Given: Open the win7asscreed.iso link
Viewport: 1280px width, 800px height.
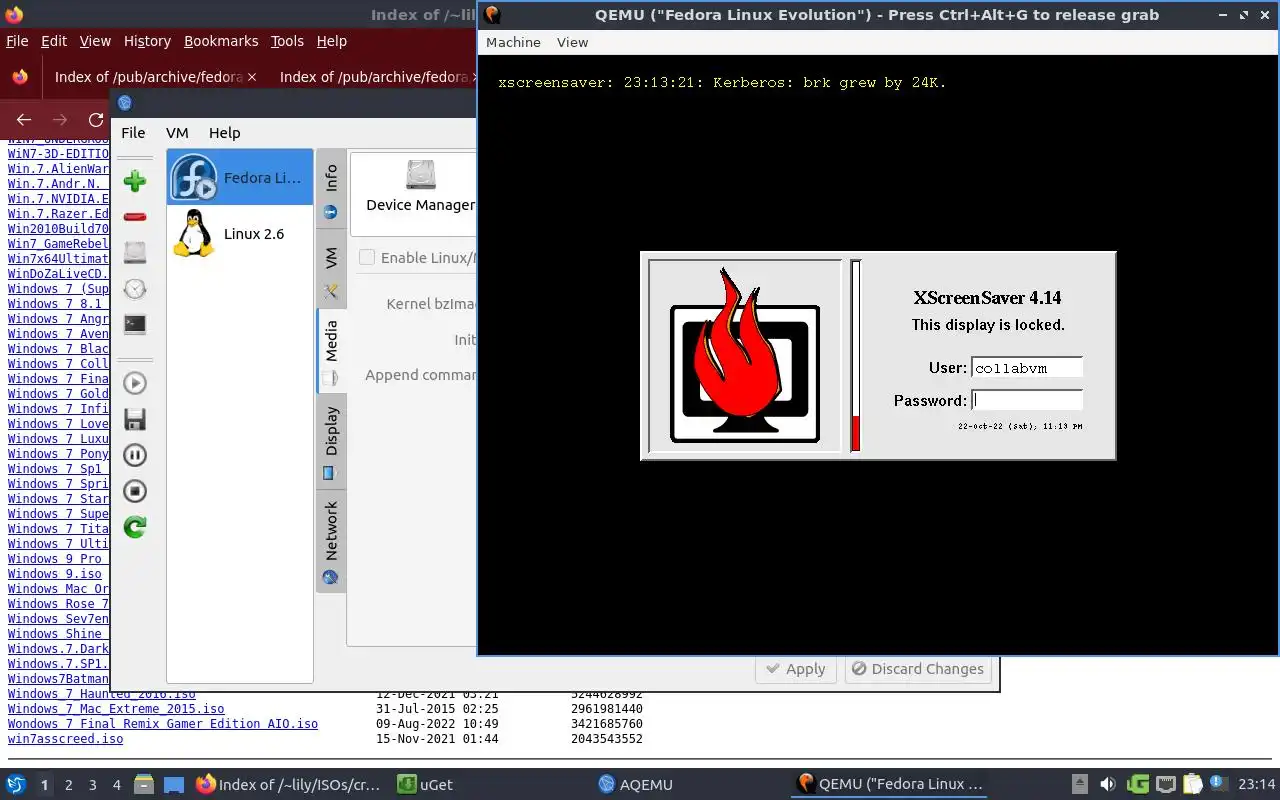Looking at the screenshot, I should (x=65, y=739).
